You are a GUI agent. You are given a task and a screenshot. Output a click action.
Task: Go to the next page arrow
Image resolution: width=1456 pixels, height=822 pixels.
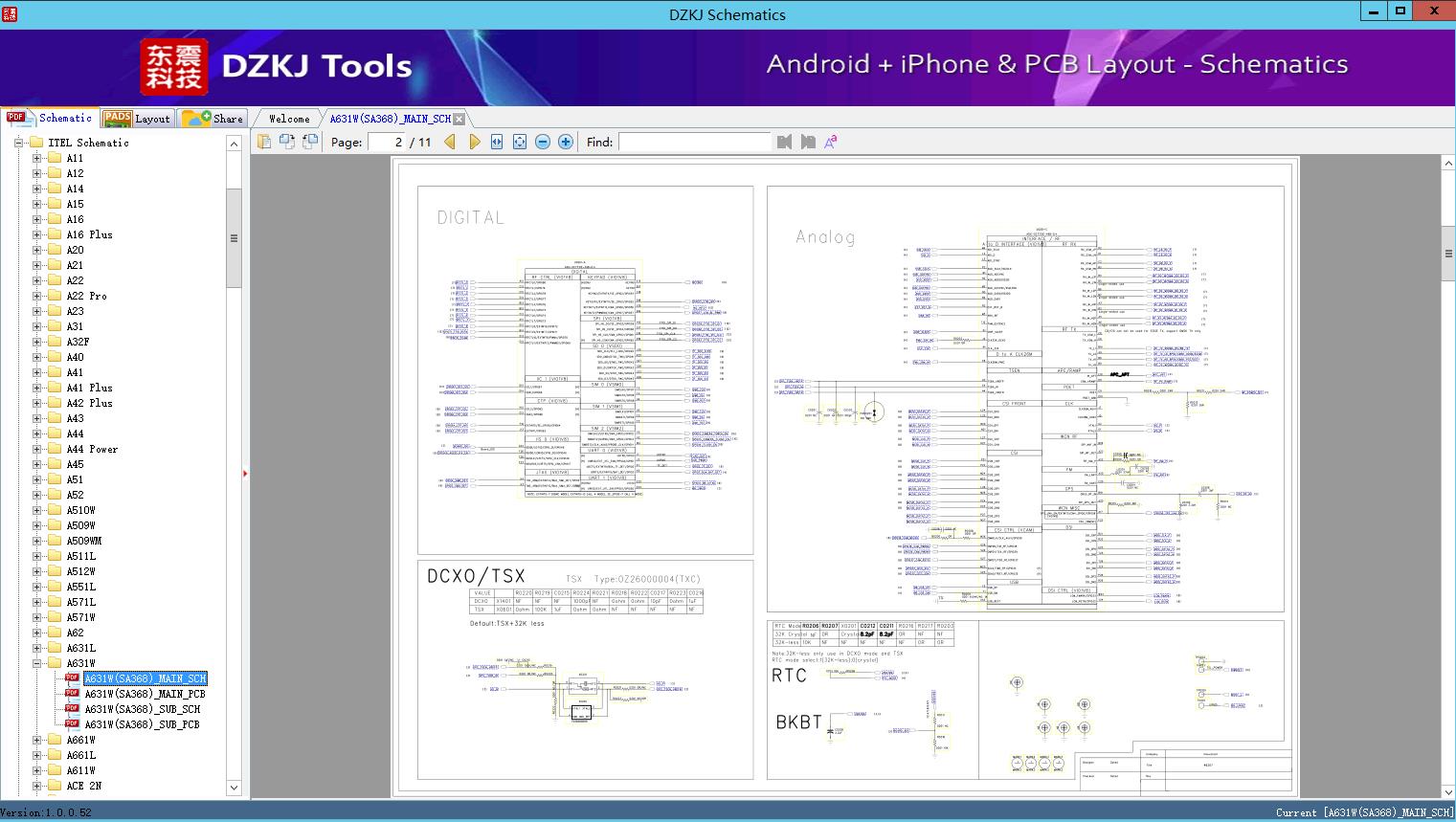474,142
